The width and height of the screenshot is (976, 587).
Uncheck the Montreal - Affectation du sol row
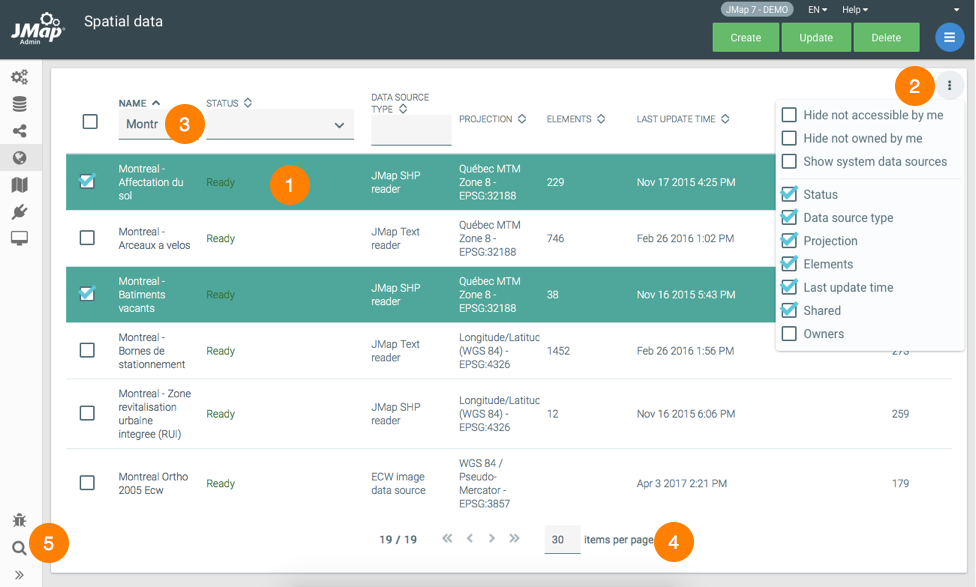pos(88,182)
